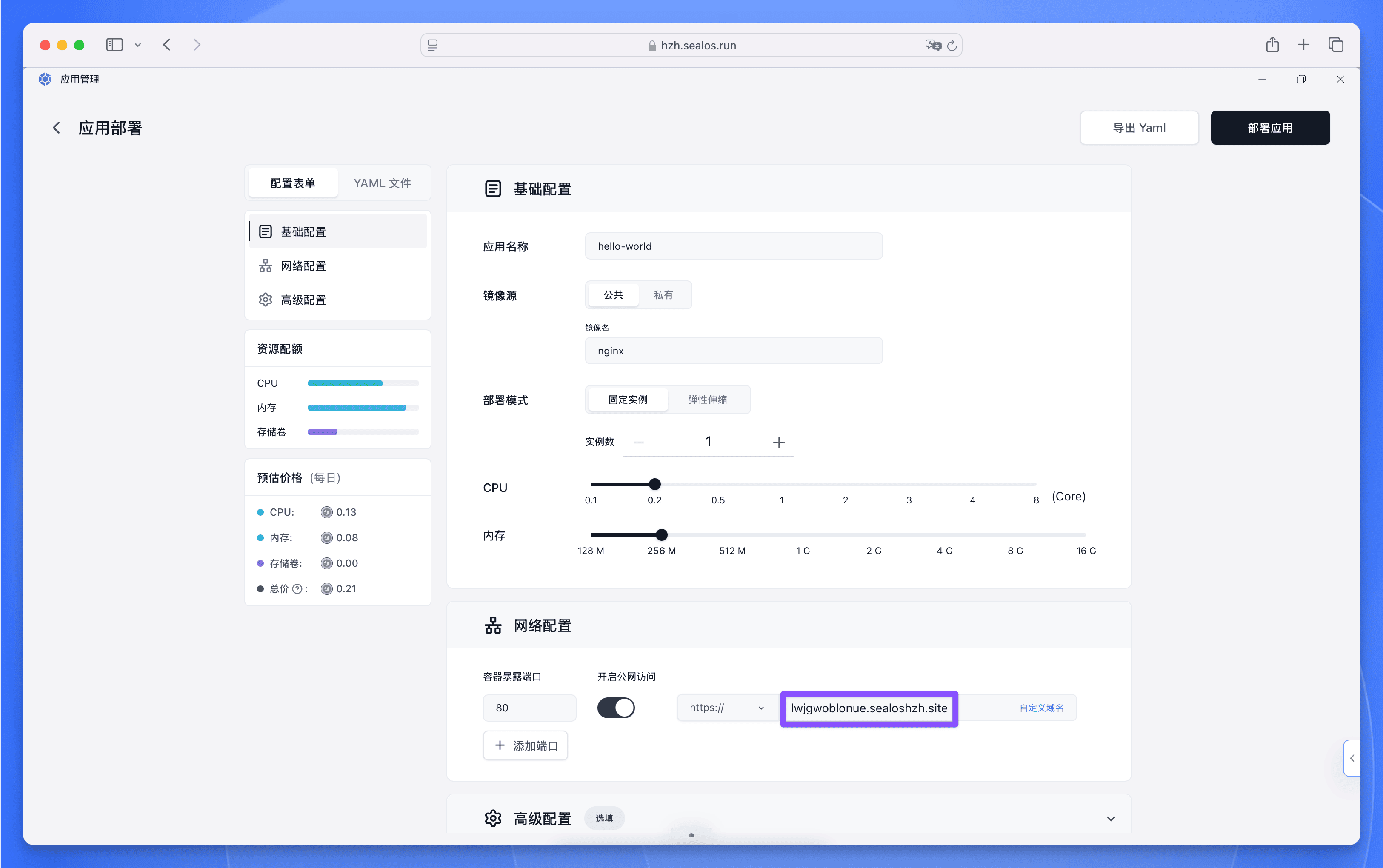The image size is (1383, 868).
Task: Click the 存储卷 quota progress bar
Action: pyautogui.click(x=363, y=432)
